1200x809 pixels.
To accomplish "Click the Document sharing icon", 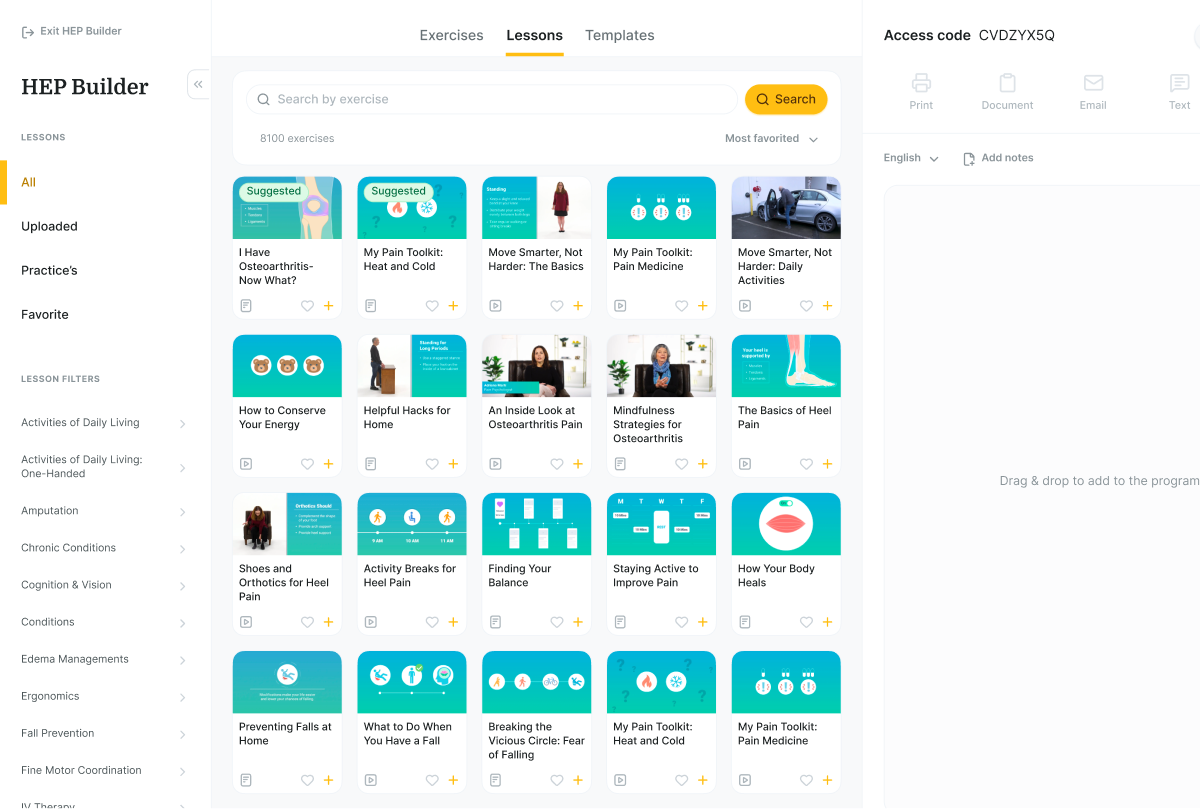I will coord(1007,84).
